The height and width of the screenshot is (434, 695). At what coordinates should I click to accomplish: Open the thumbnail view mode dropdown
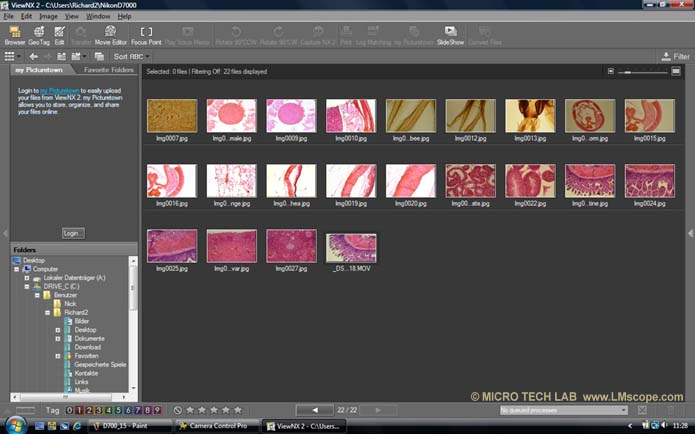click(12, 56)
